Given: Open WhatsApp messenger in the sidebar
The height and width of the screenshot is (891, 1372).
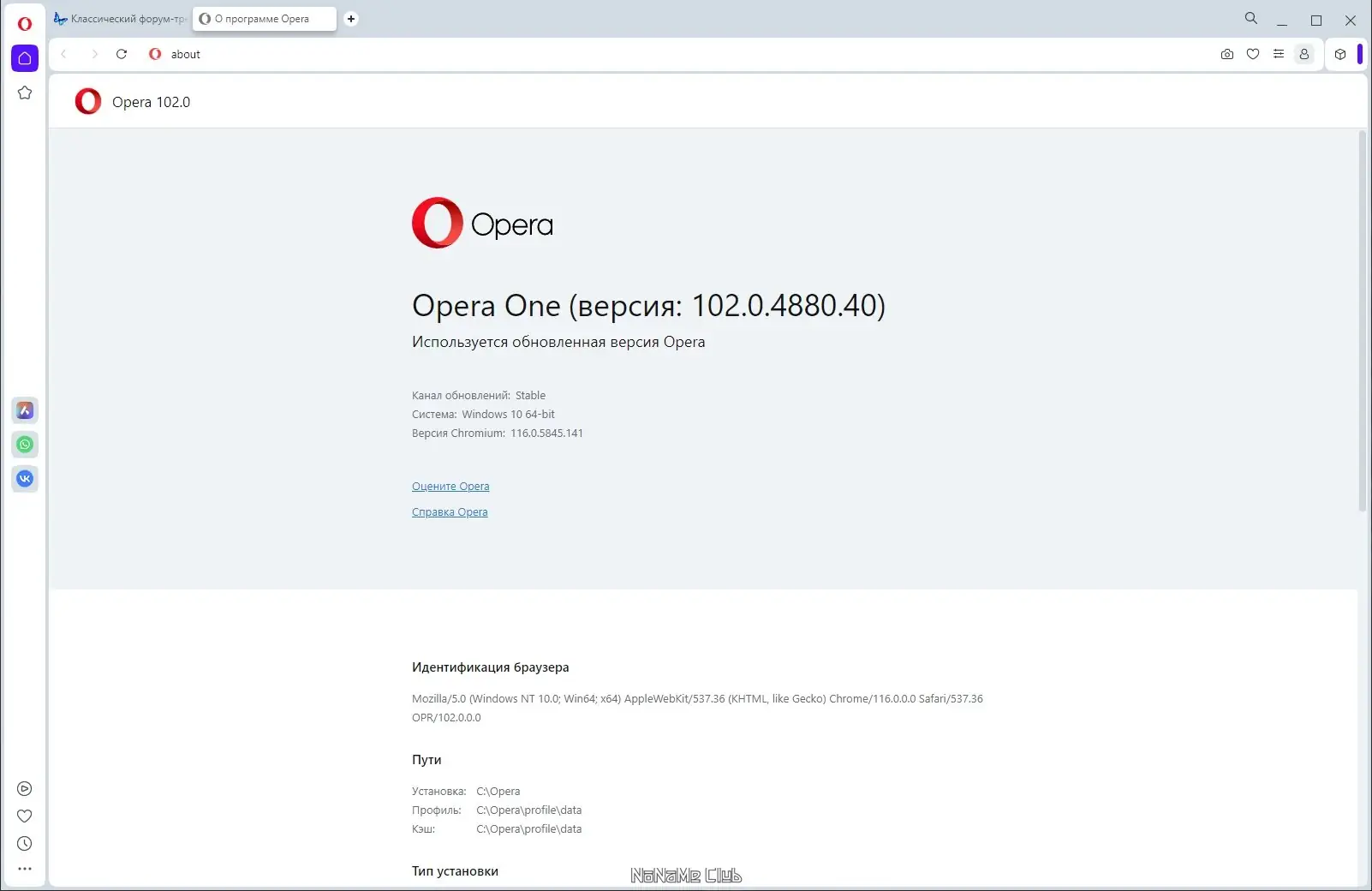Looking at the screenshot, I should (x=25, y=445).
